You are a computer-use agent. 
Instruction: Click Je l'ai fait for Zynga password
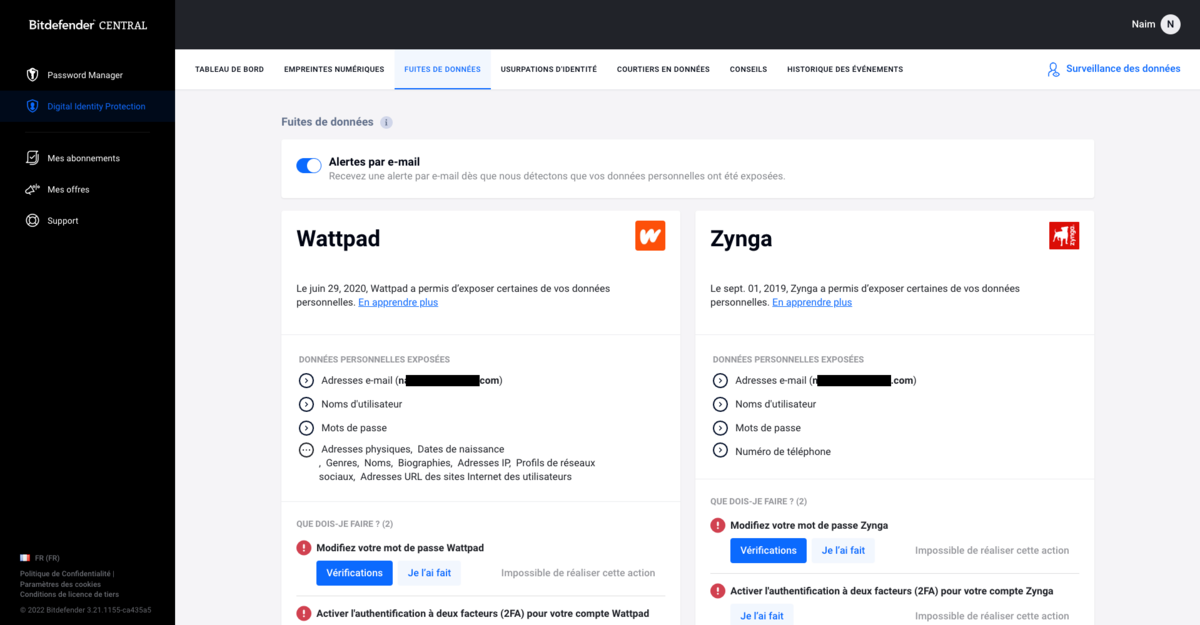tap(844, 550)
